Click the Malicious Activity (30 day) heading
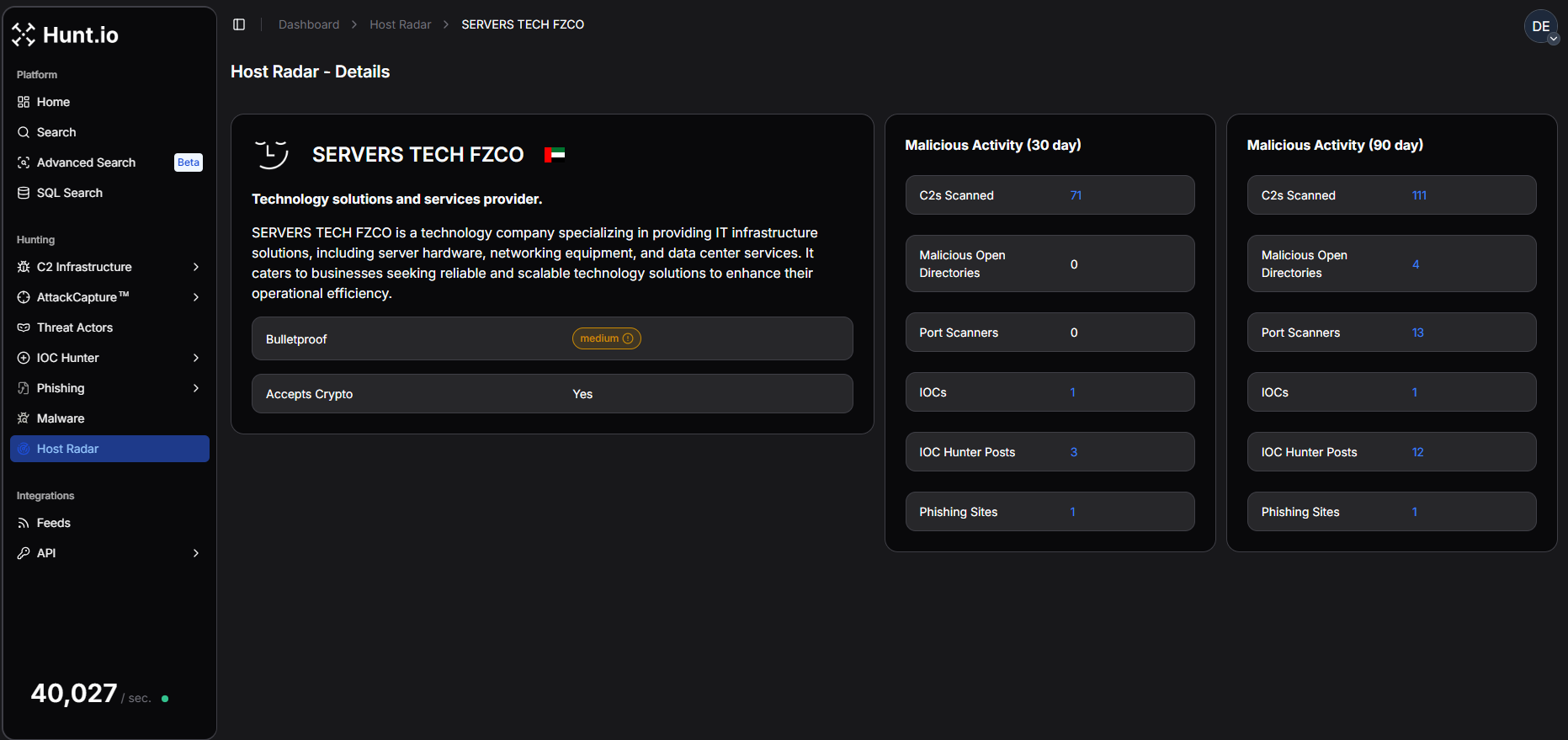1568x740 pixels. pyautogui.click(x=993, y=145)
